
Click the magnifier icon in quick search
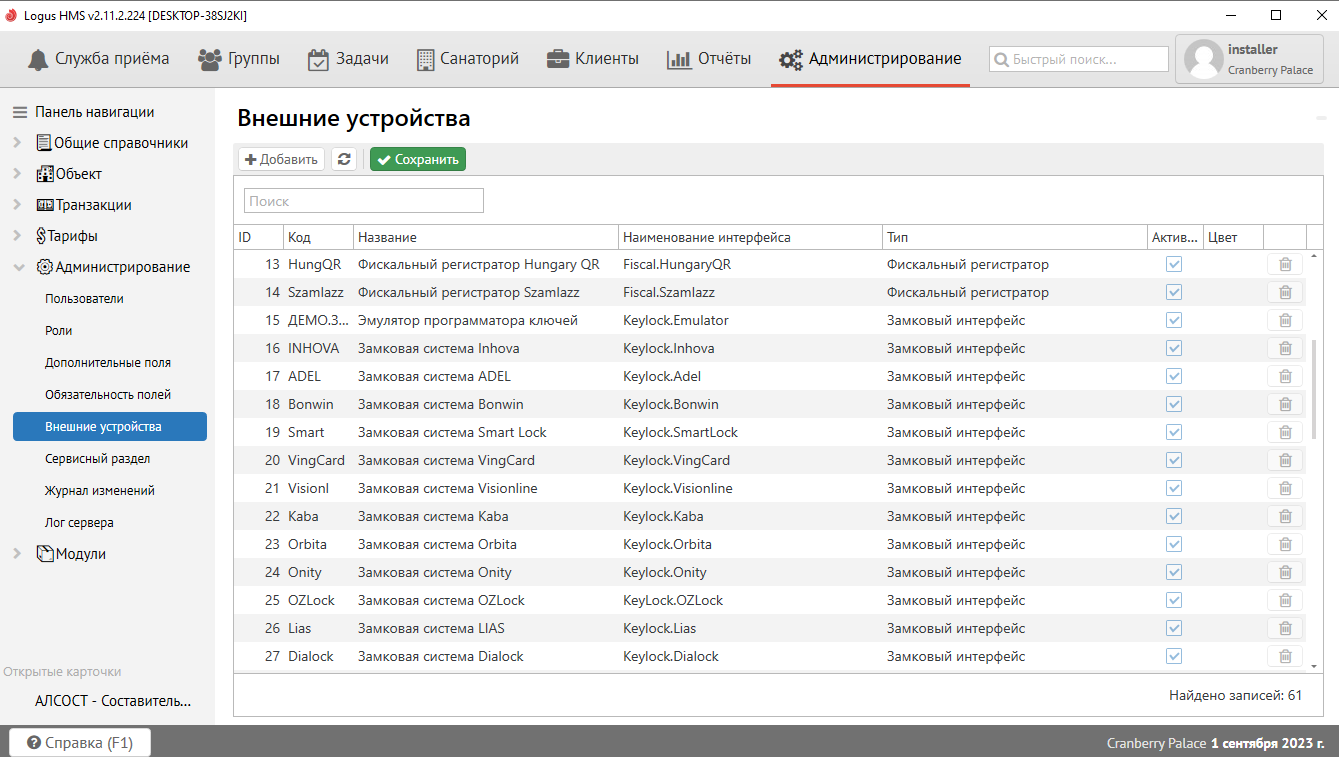pos(1001,60)
